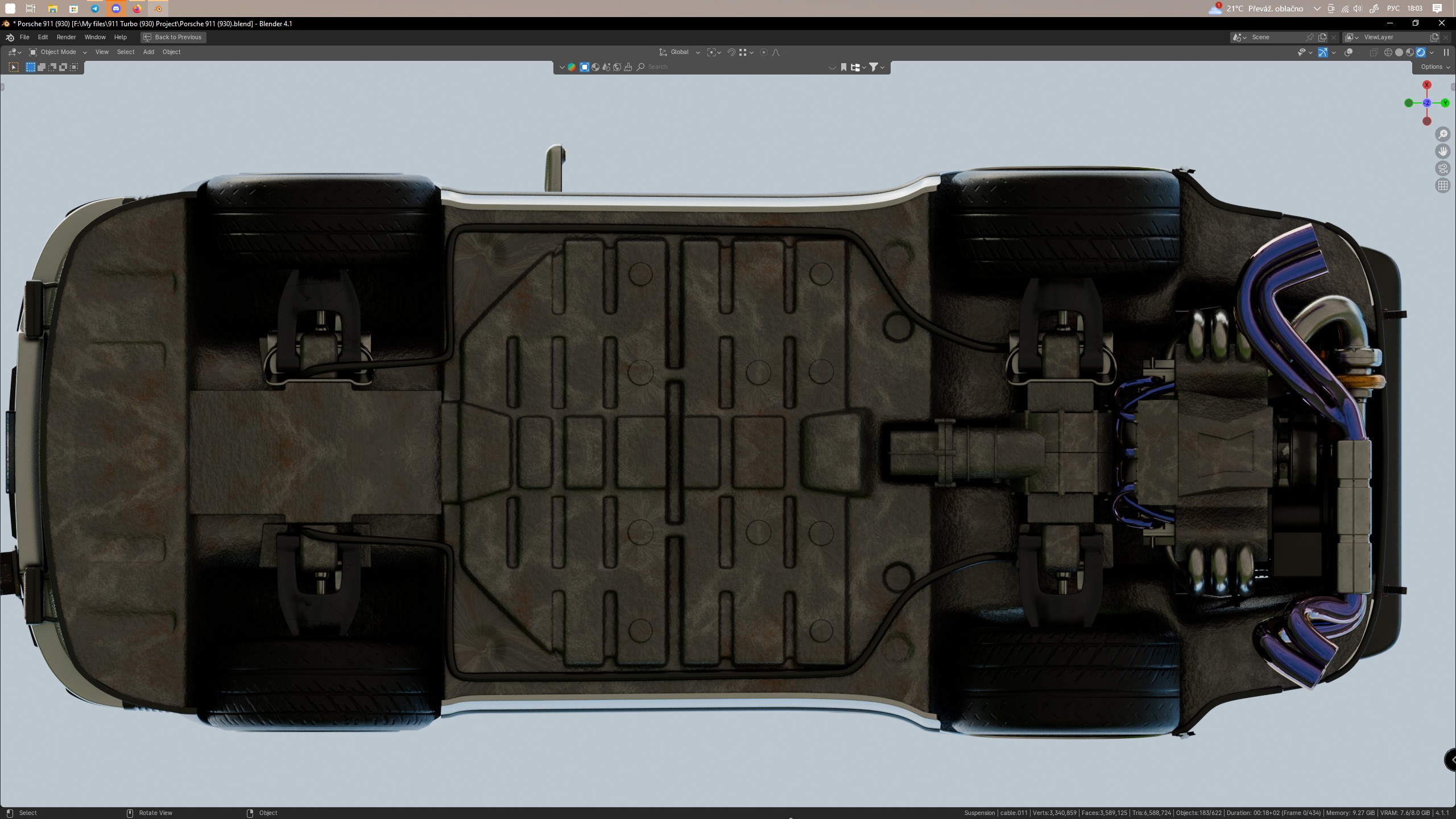Image resolution: width=1456 pixels, height=819 pixels.
Task: Expand the Options dropdown
Action: 1434,67
